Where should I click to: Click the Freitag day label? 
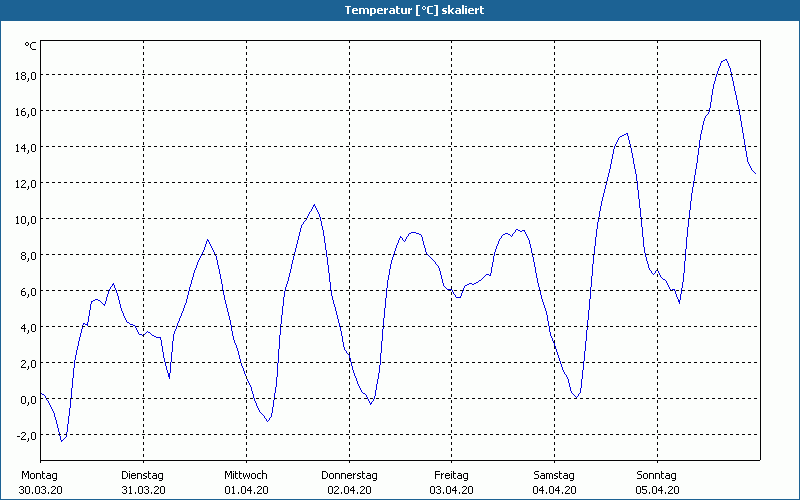pyautogui.click(x=452, y=475)
